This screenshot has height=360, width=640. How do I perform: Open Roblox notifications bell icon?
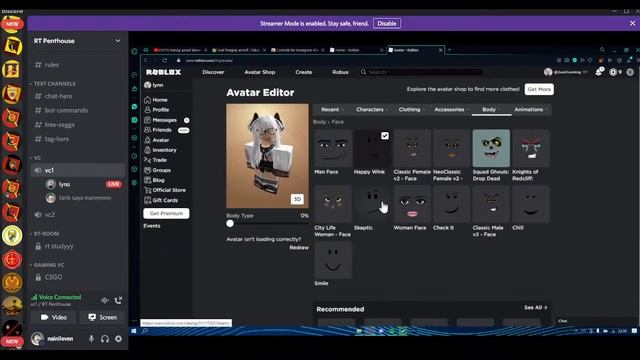point(599,72)
